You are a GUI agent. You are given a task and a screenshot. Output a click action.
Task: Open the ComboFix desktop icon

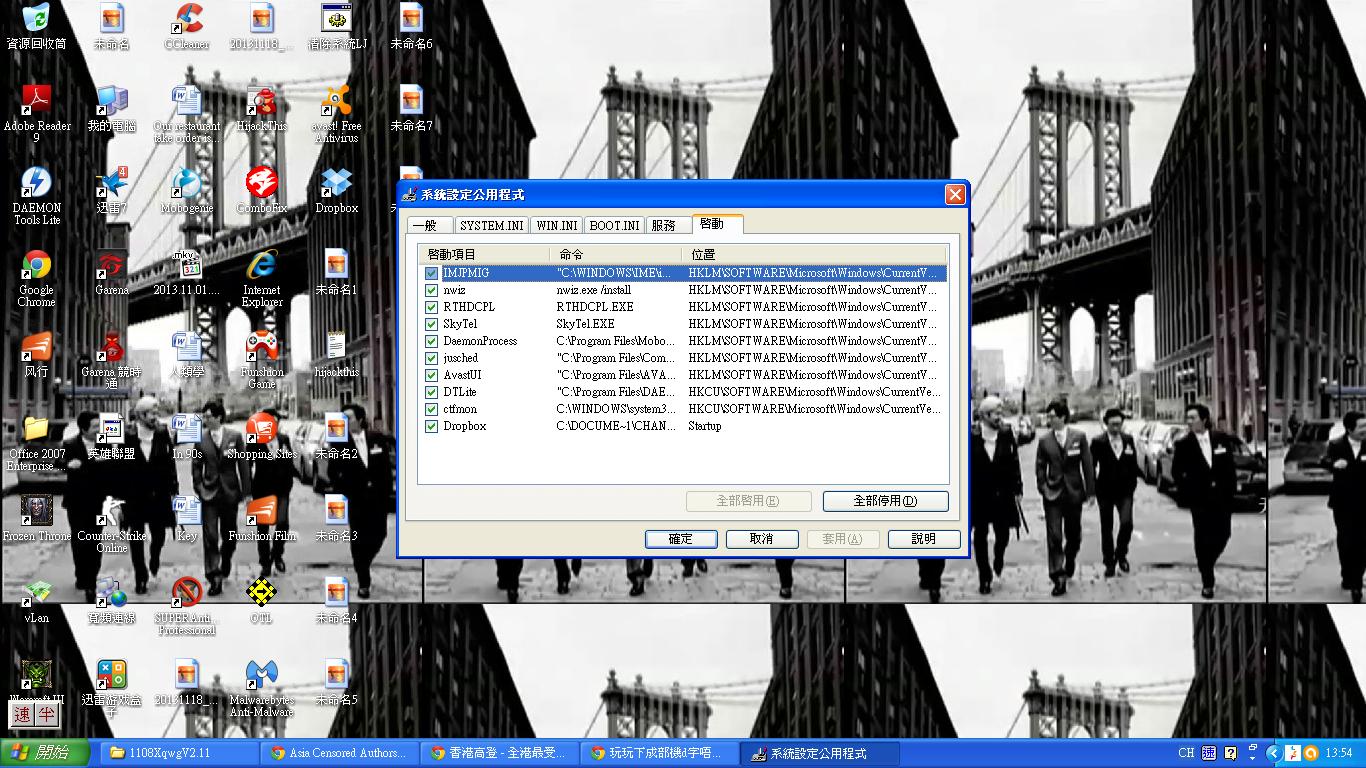coord(261,186)
